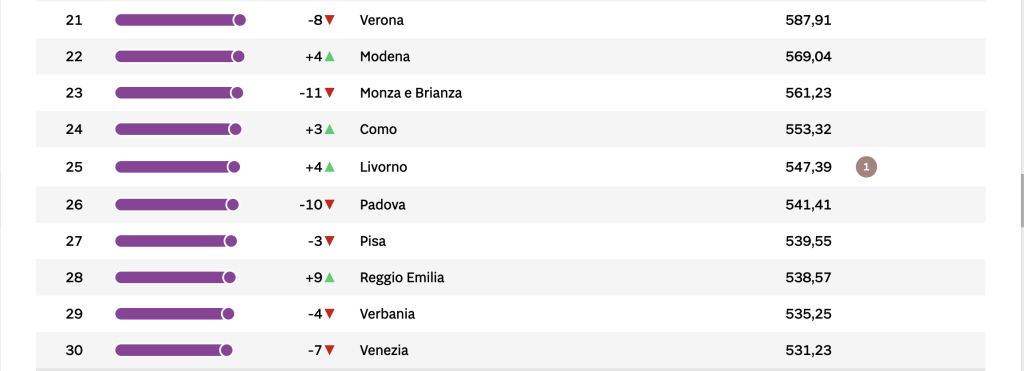The image size is (1024, 371).
Task: Click the purple bar endpoint for Pisa
Action: 231,241
